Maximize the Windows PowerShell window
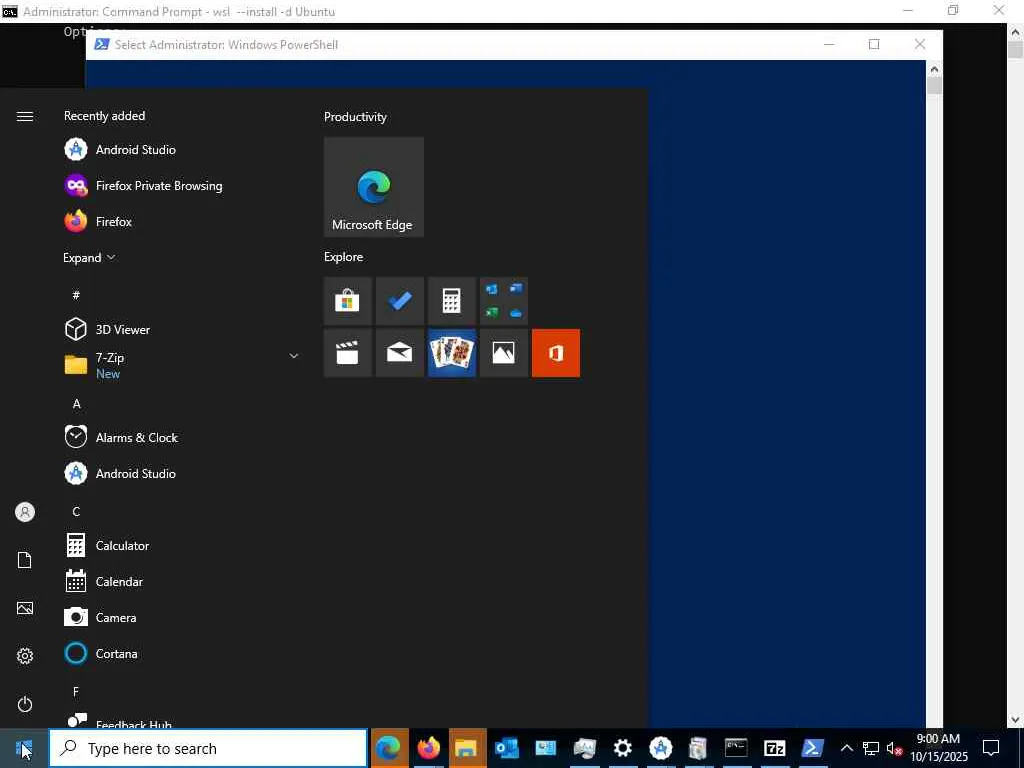This screenshot has width=1024, height=768. point(874,44)
